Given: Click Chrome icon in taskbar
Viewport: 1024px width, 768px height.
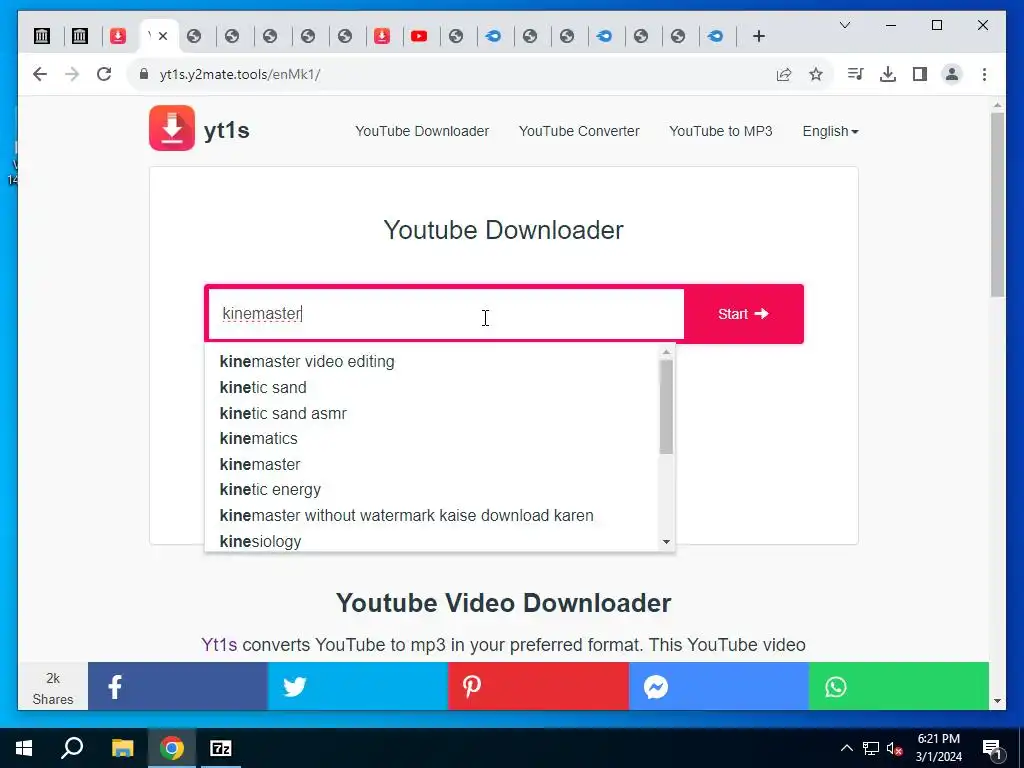Looking at the screenshot, I should click(172, 748).
